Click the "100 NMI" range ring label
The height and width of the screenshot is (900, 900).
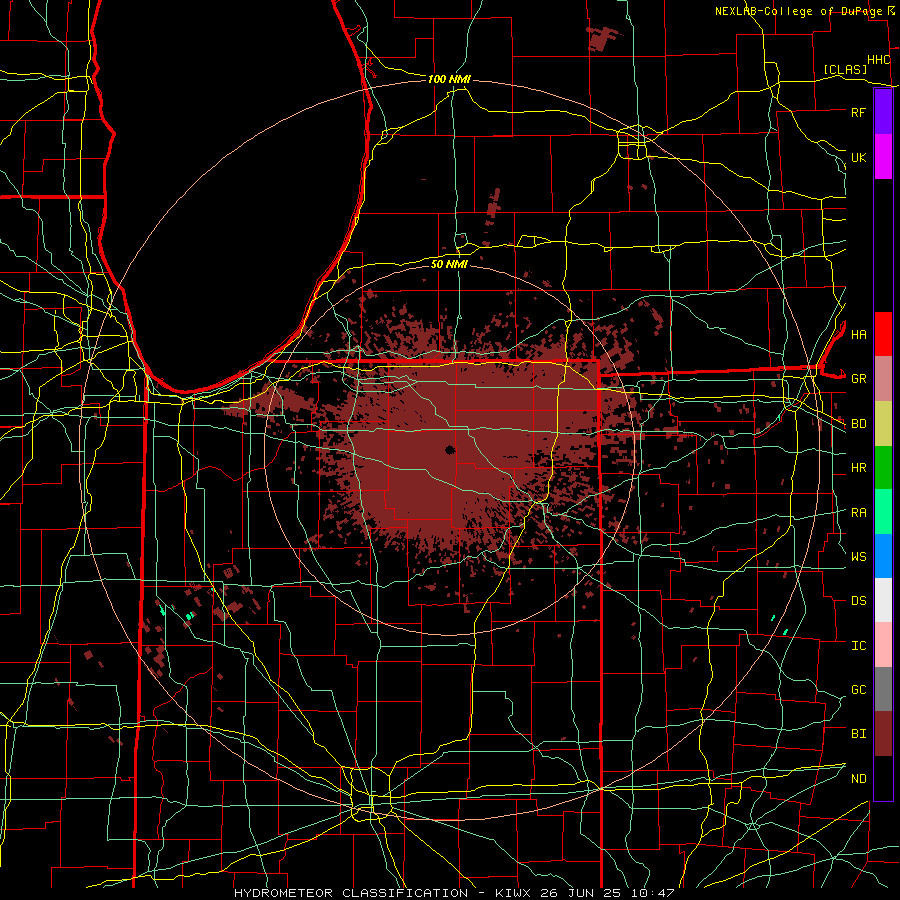point(449,79)
